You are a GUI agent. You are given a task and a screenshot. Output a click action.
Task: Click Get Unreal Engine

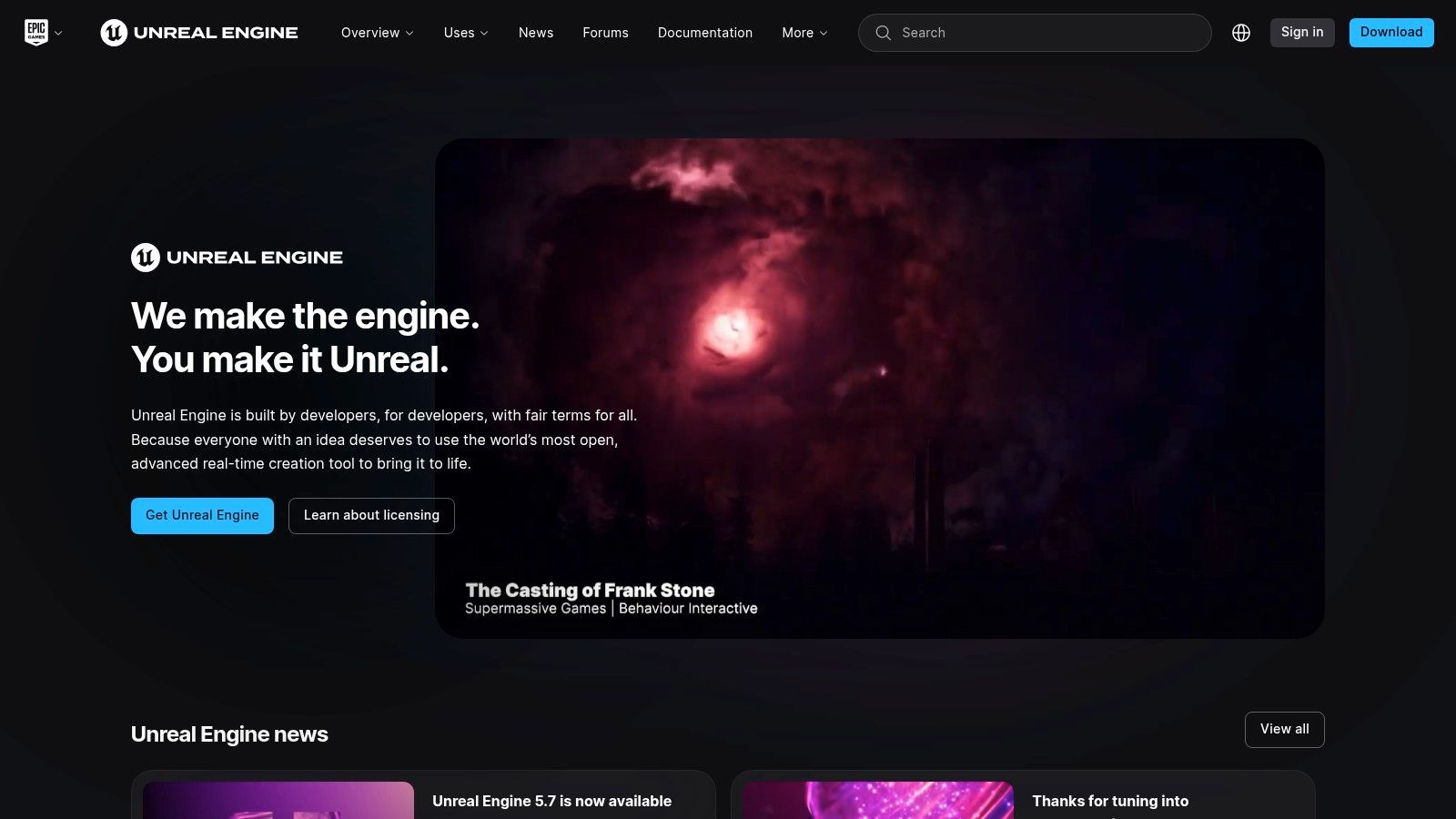pos(202,515)
